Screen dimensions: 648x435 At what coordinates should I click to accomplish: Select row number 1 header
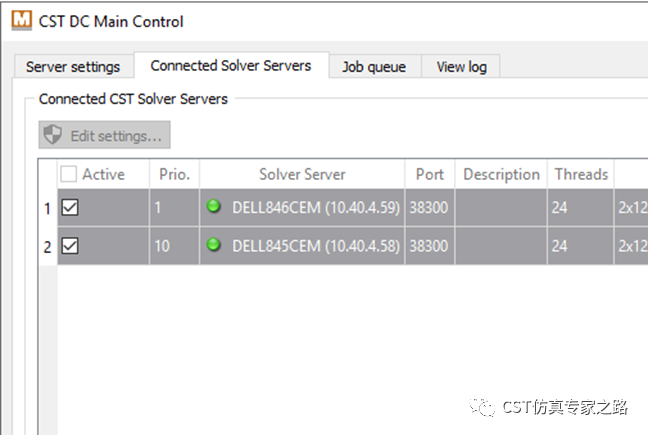coord(48,208)
